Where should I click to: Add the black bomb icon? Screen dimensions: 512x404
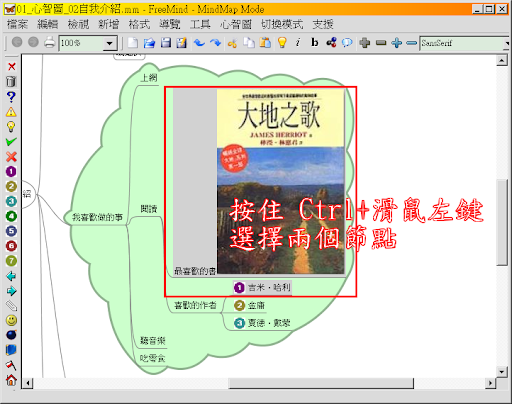click(11, 335)
